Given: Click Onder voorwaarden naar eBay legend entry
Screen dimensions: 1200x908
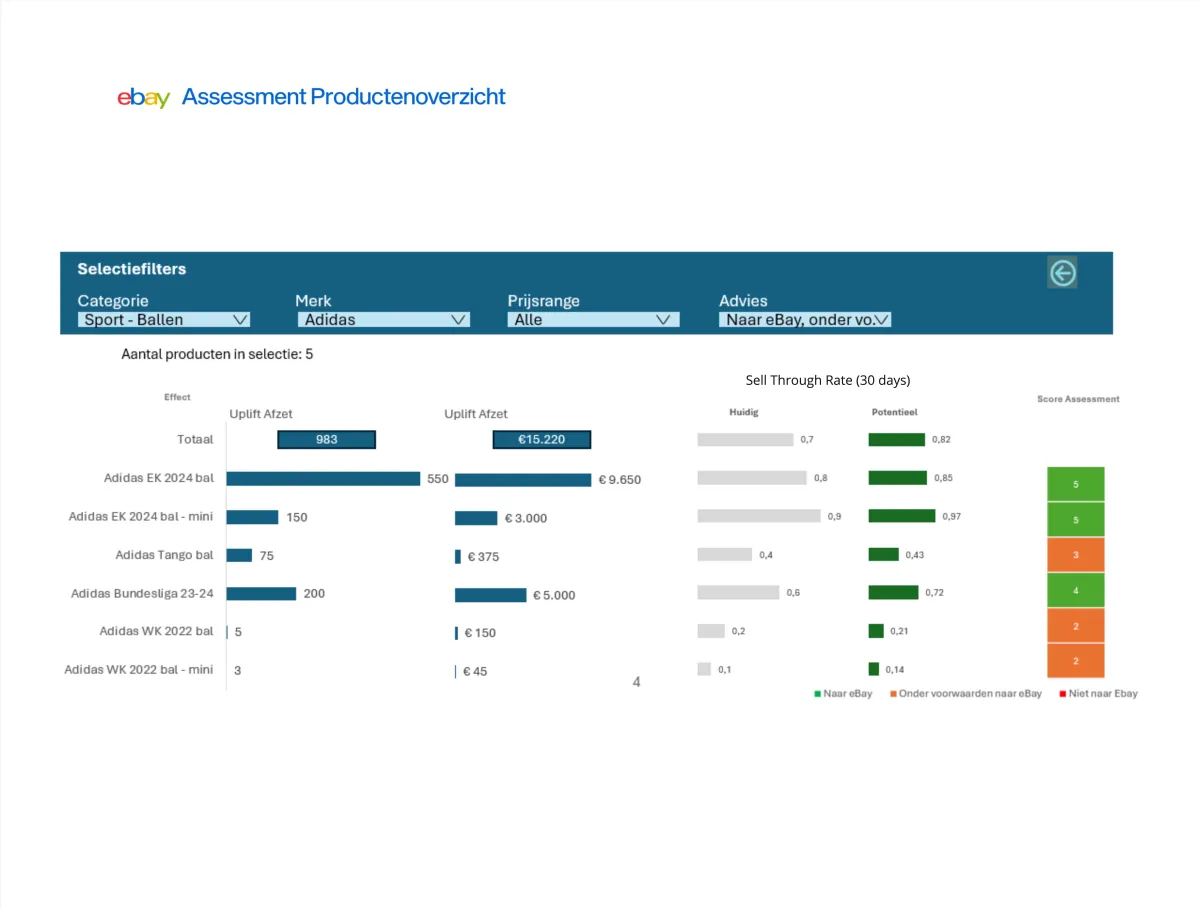Looking at the screenshot, I should click(x=965, y=693).
